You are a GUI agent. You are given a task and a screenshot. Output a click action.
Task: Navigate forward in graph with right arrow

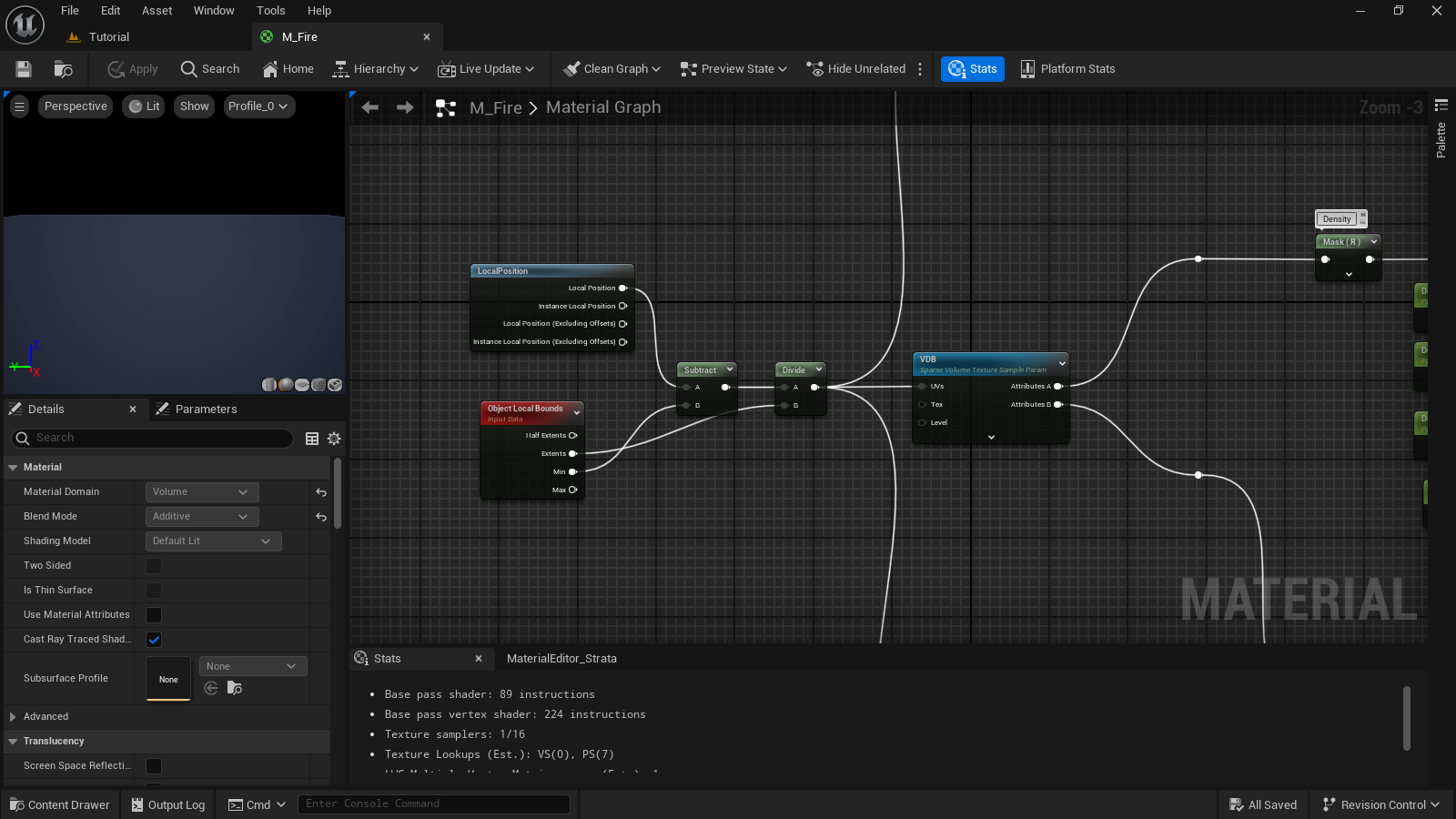click(x=405, y=107)
